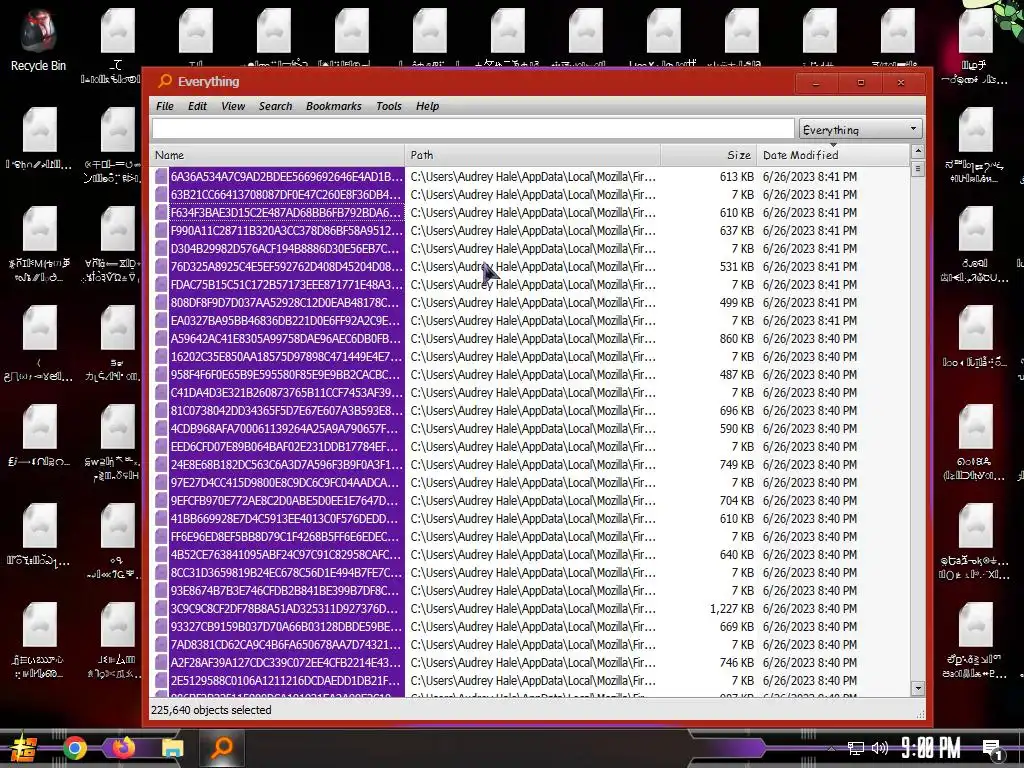Launch Firefox from the taskbar

coord(123,747)
